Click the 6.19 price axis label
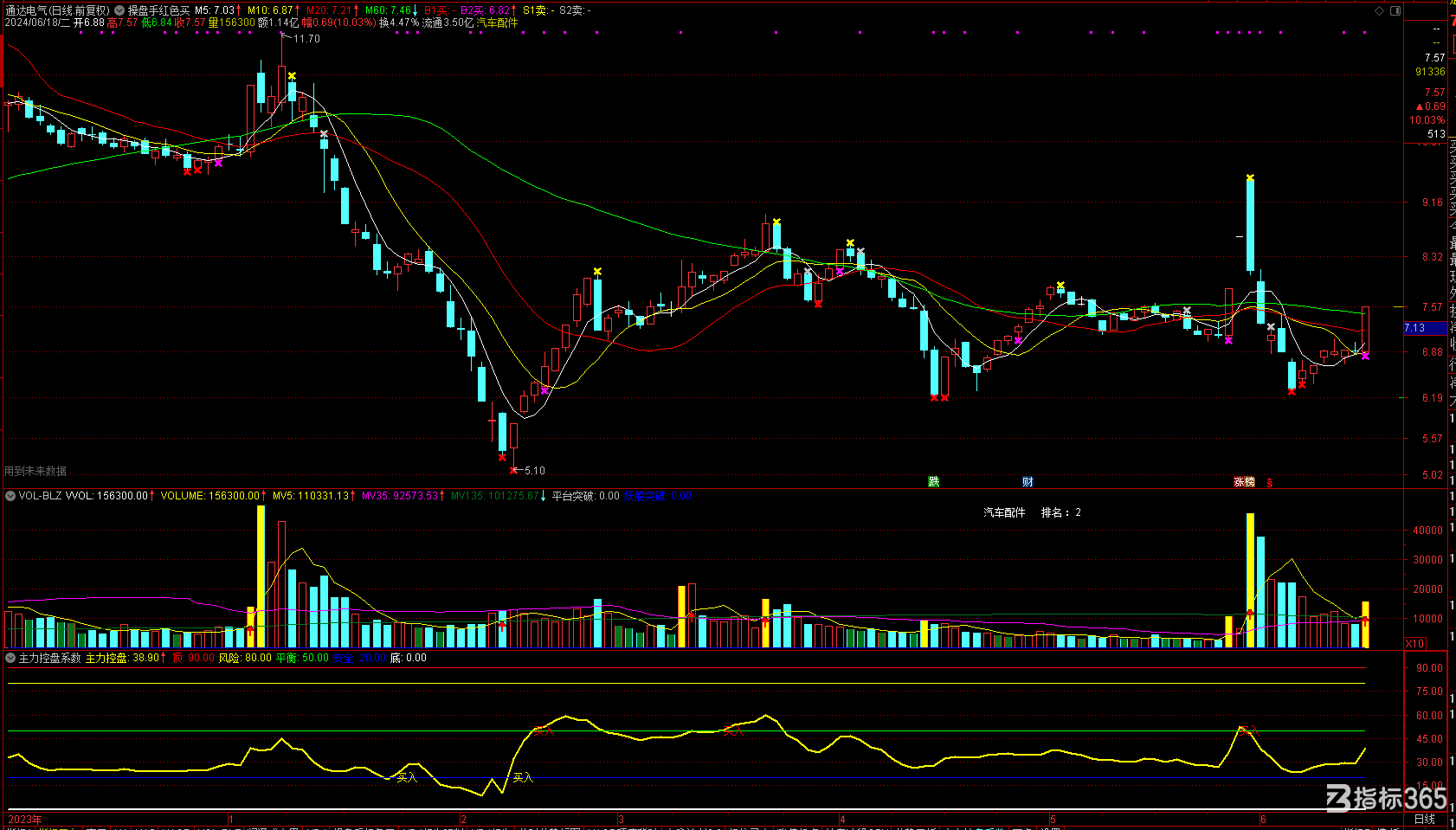Viewport: 1456px width, 830px height. pos(1433,398)
